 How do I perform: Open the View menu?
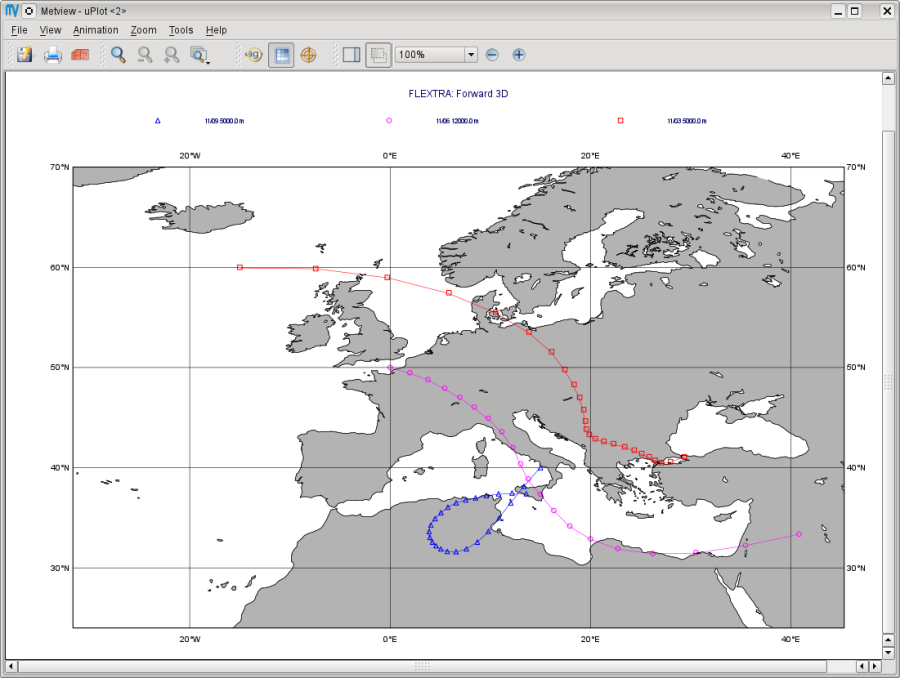[x=50, y=30]
